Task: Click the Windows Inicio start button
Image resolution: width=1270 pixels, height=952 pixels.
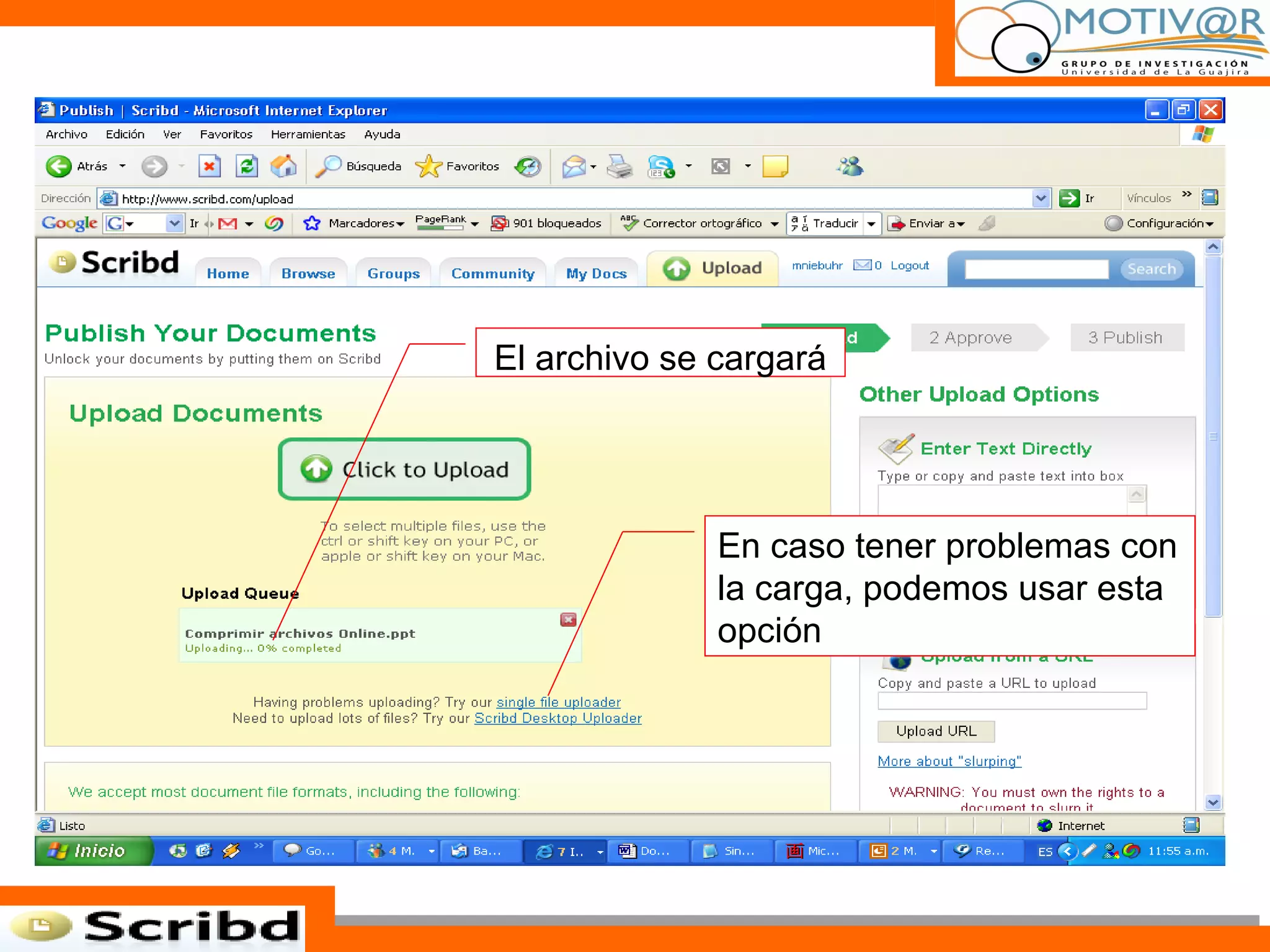Action: [x=92, y=850]
